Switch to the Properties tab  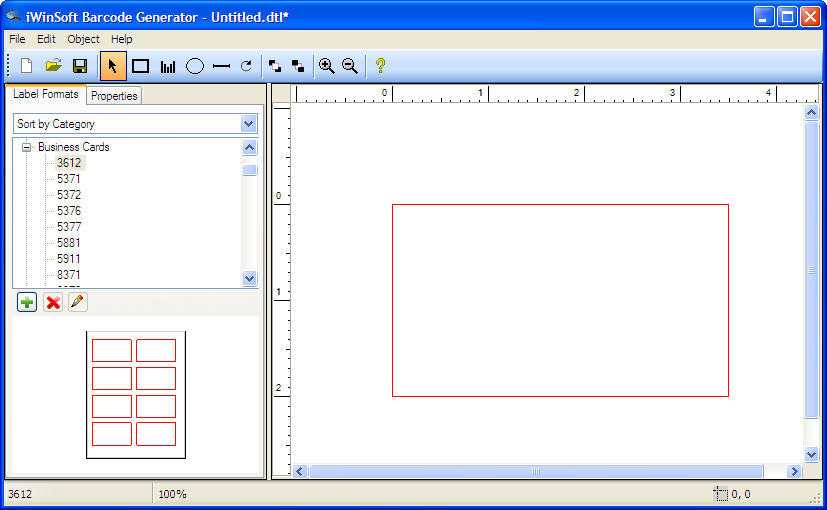pos(114,96)
